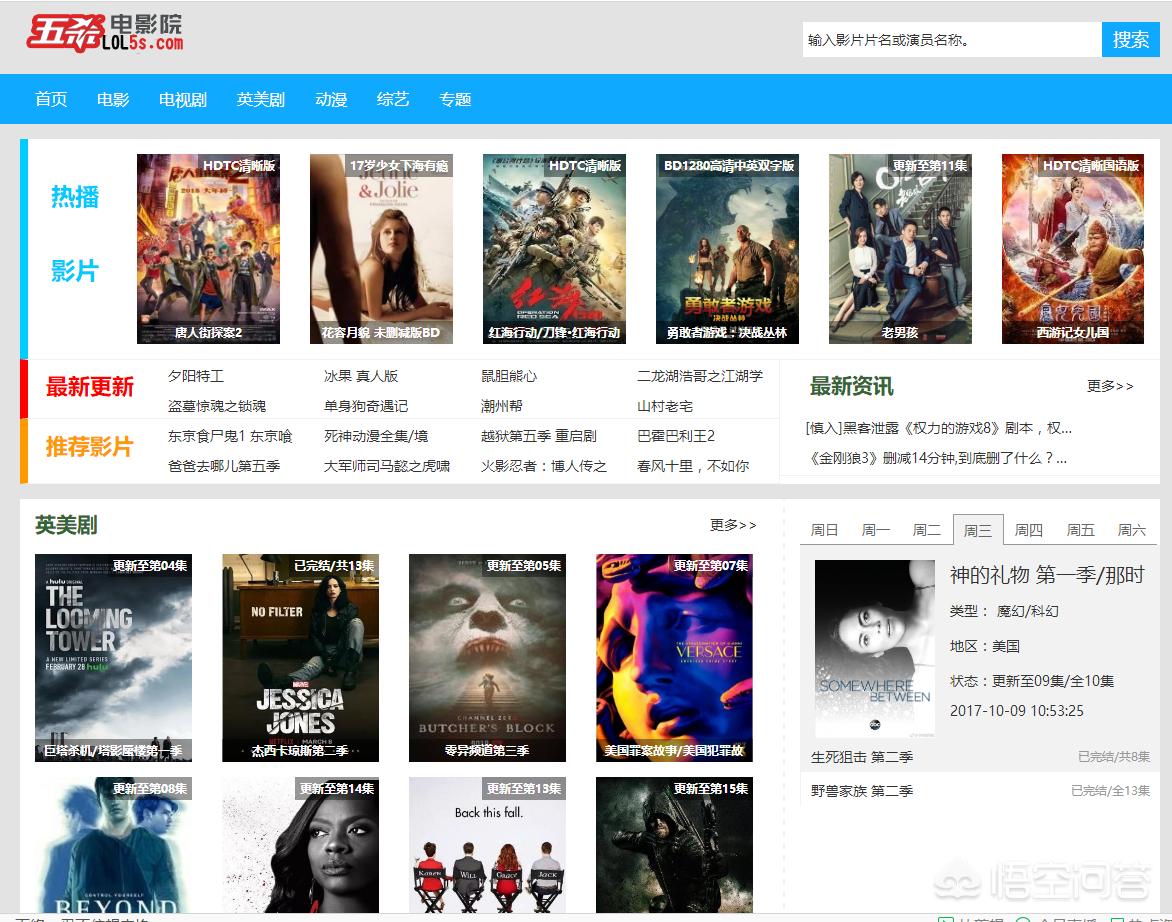Open the 东京食尸鬼1 recommended link
1172x922 pixels.
230,436
